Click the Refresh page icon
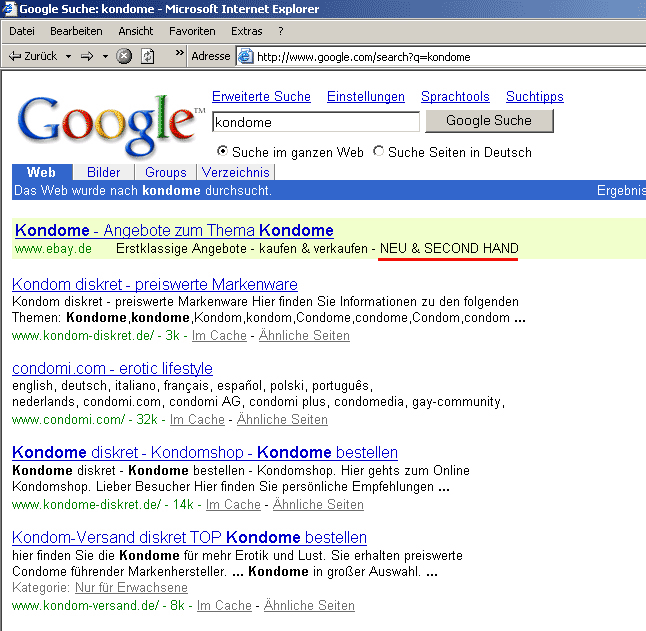This screenshot has height=631, width=646. pyautogui.click(x=147, y=56)
